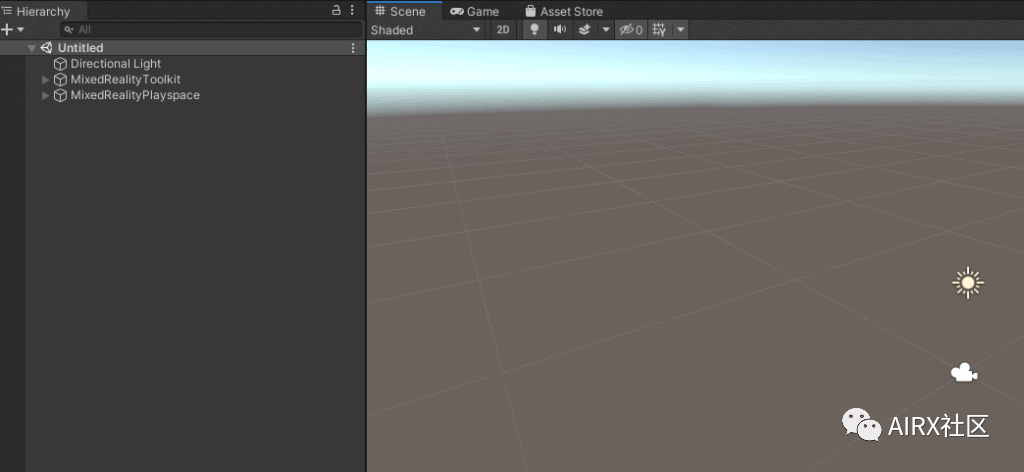Open the Hierarchy panel options menu
The image size is (1024, 472).
click(x=352, y=10)
